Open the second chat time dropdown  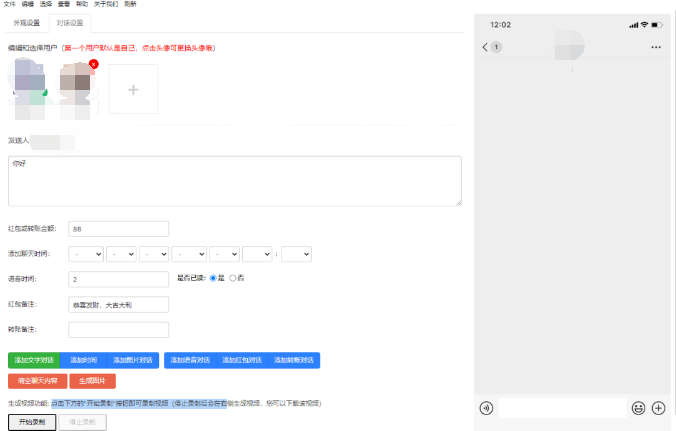point(122,254)
